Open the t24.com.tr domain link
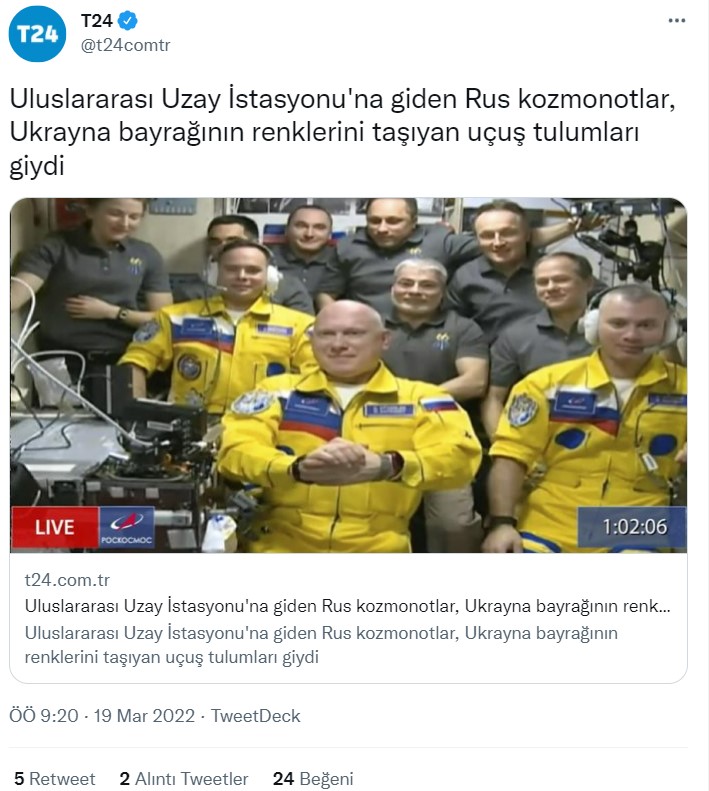This screenshot has width=709, height=791. 67,580
